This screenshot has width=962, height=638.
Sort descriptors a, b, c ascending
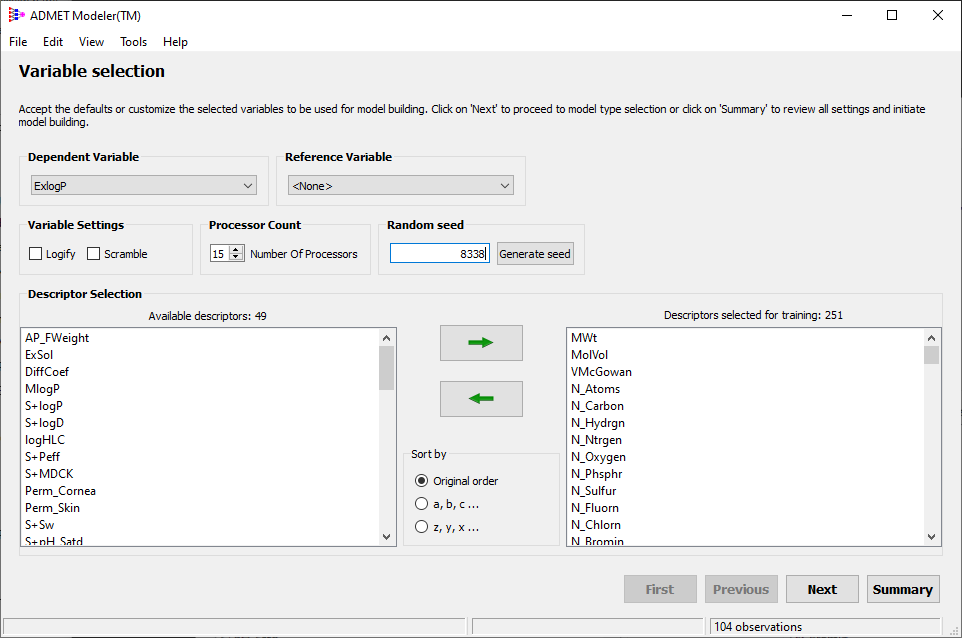point(421,504)
